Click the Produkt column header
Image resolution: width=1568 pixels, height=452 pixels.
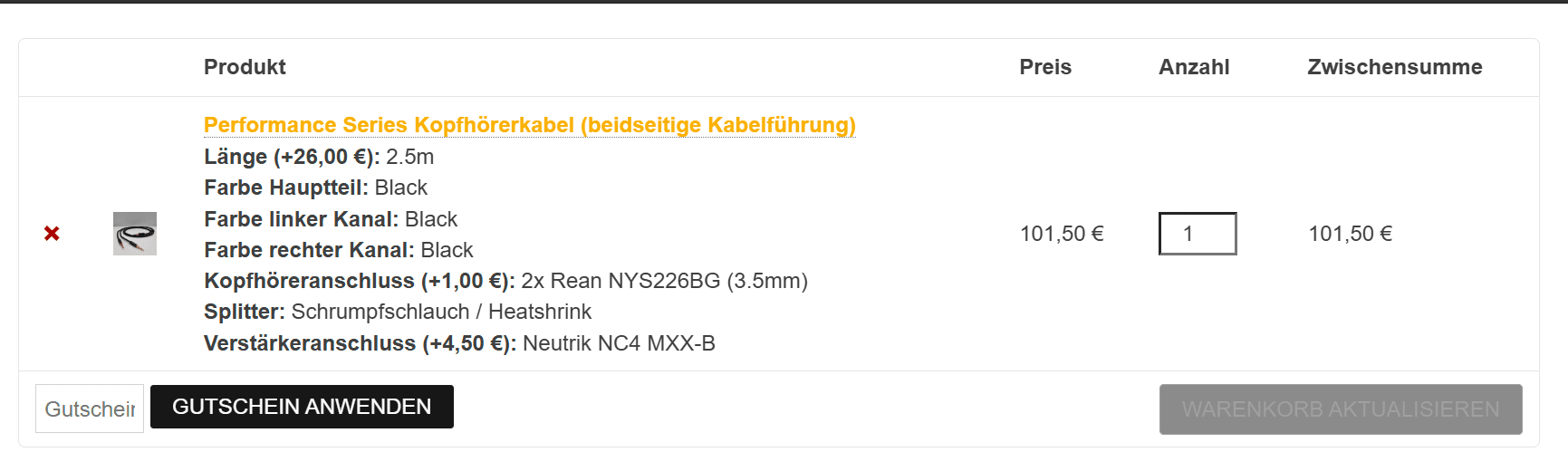click(x=245, y=67)
